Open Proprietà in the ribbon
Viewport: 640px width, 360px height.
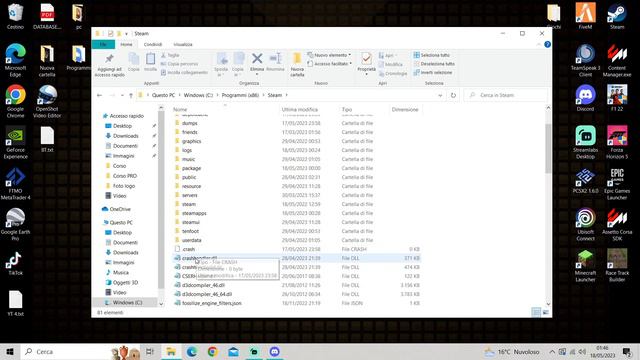tap(367, 63)
